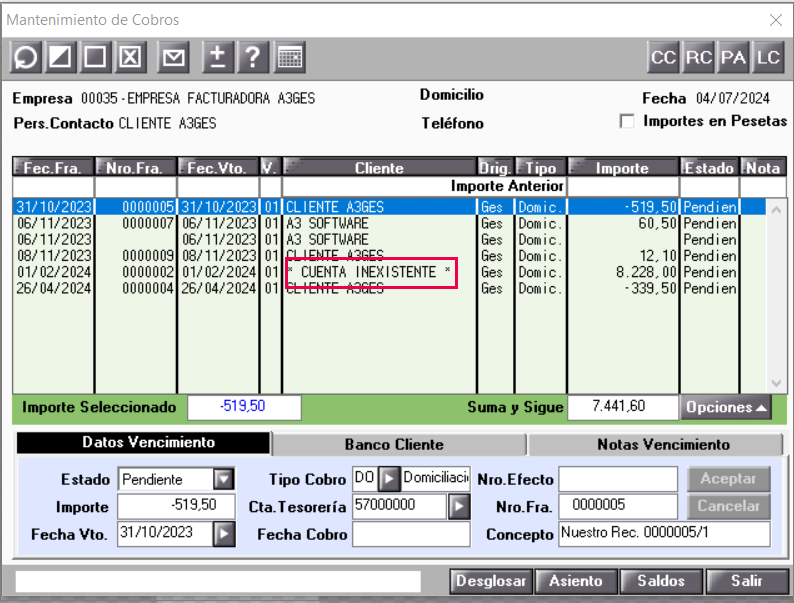Open the Cta.Tesorería lookup arrow
Screen dimensions: 794x603
click(459, 507)
